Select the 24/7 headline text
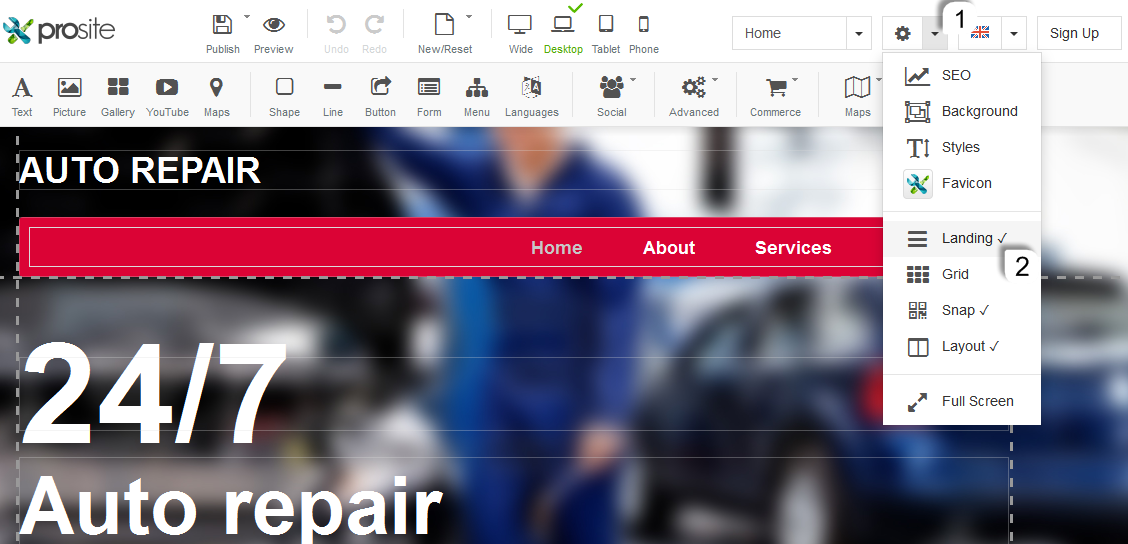The height and width of the screenshot is (544, 1128). tap(154, 393)
